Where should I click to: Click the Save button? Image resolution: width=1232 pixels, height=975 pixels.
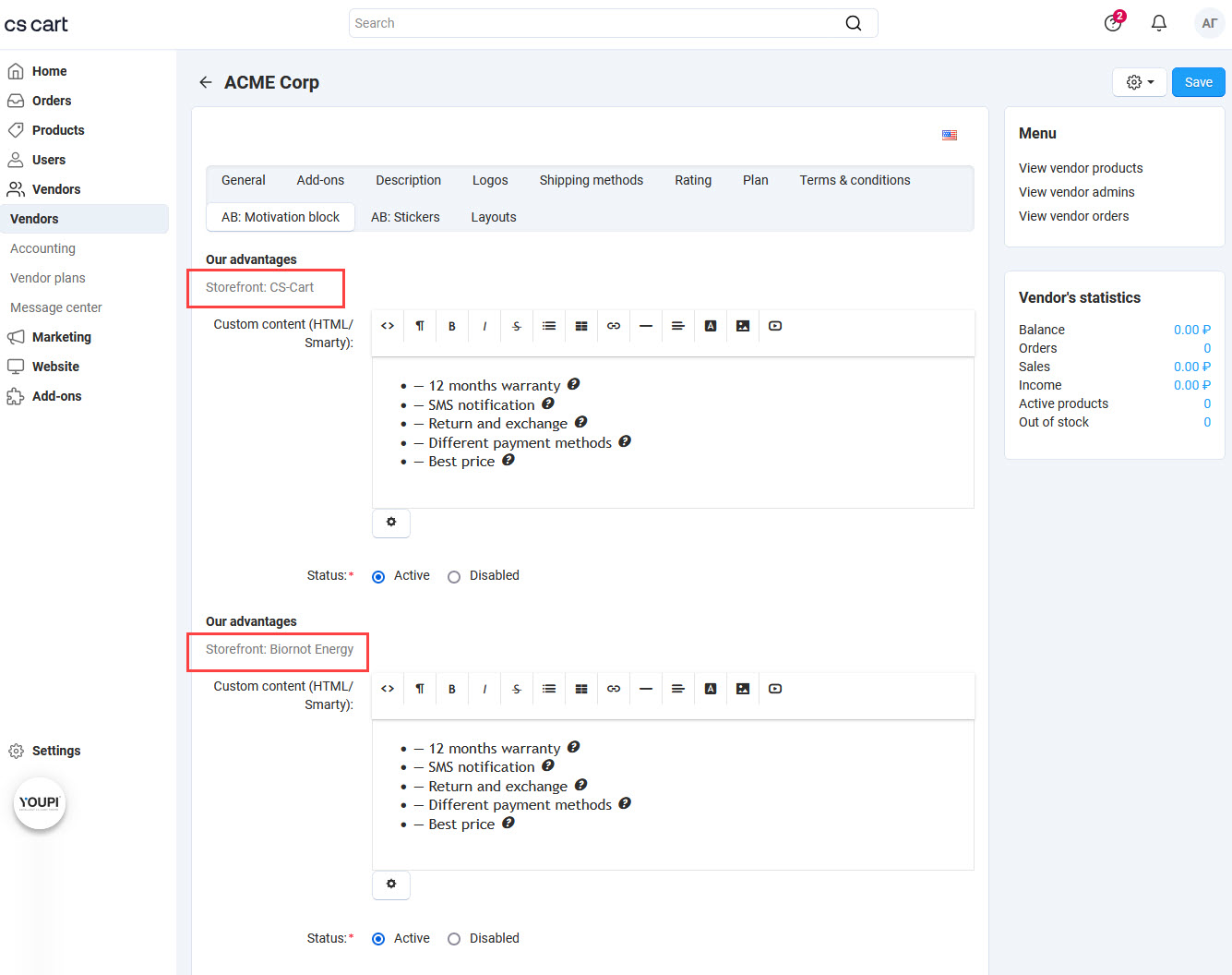[x=1198, y=82]
